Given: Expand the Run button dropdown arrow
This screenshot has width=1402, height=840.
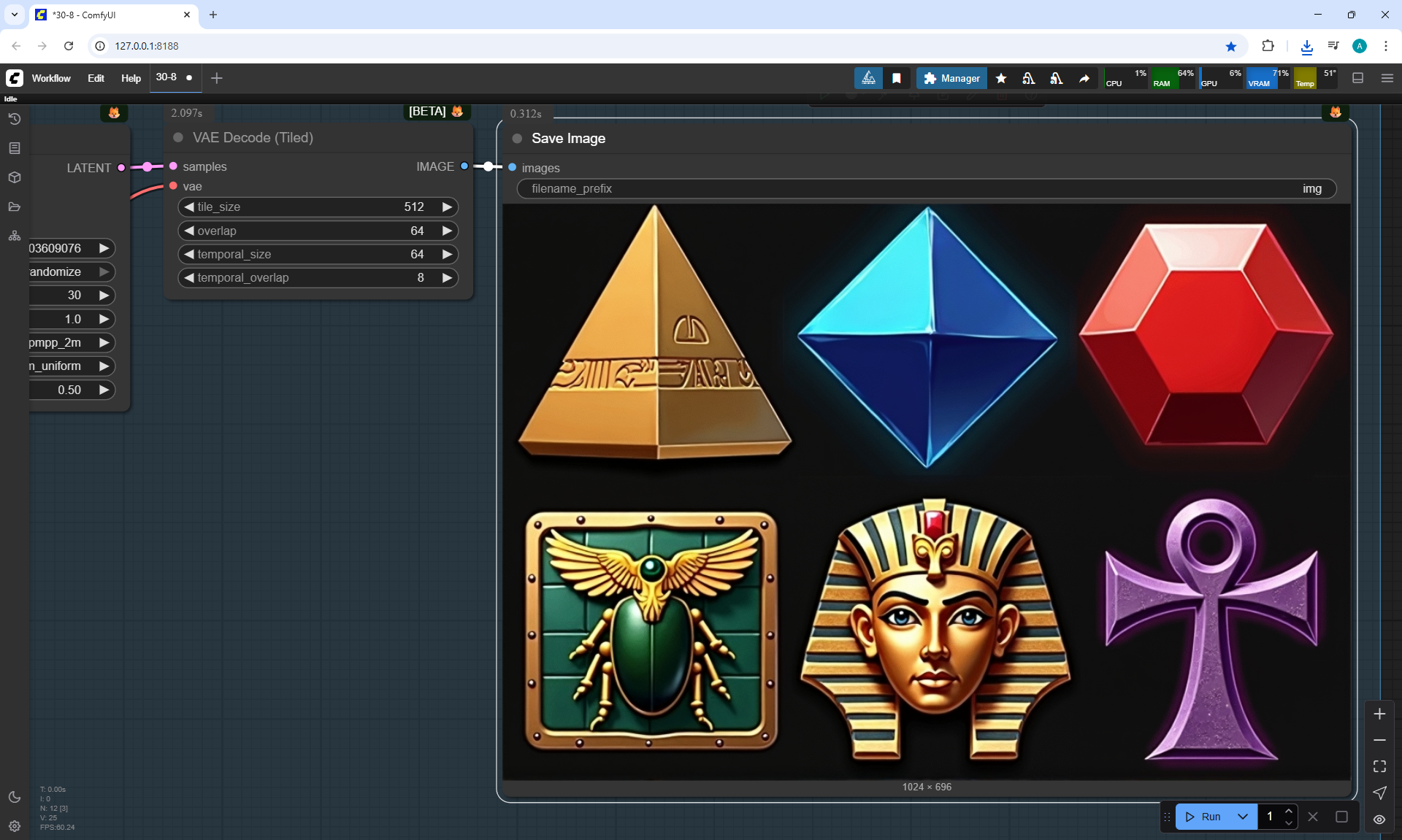Looking at the screenshot, I should (x=1243, y=817).
